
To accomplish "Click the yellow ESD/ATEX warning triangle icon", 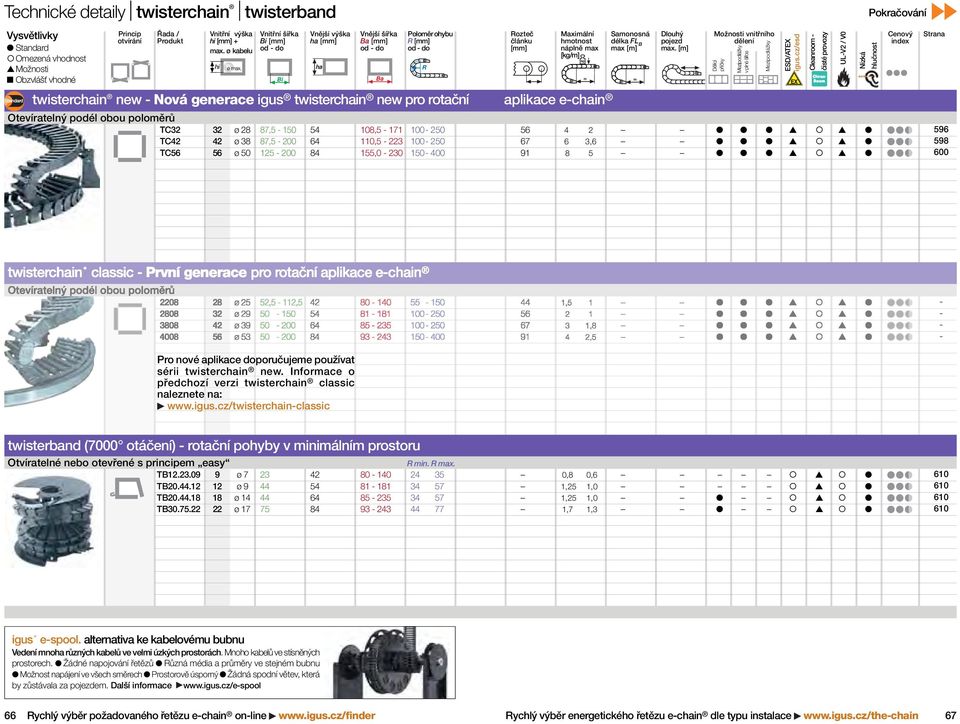I will pos(793,79).
